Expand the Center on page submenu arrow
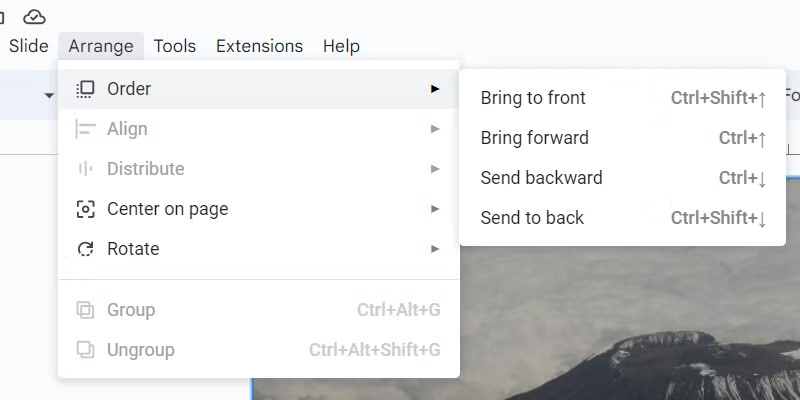Viewport: 800px width, 400px height. point(435,209)
